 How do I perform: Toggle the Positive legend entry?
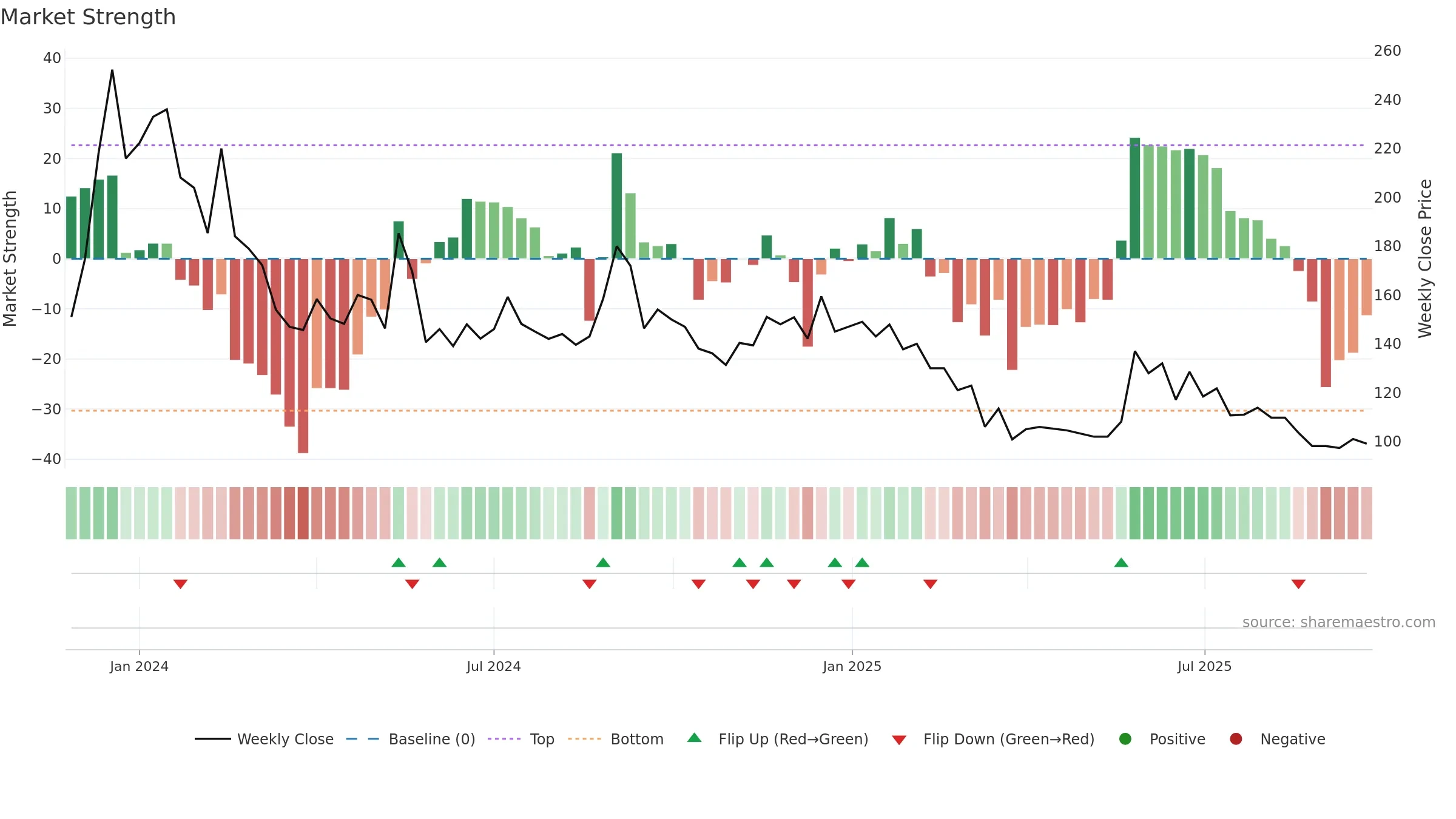tap(1162, 739)
